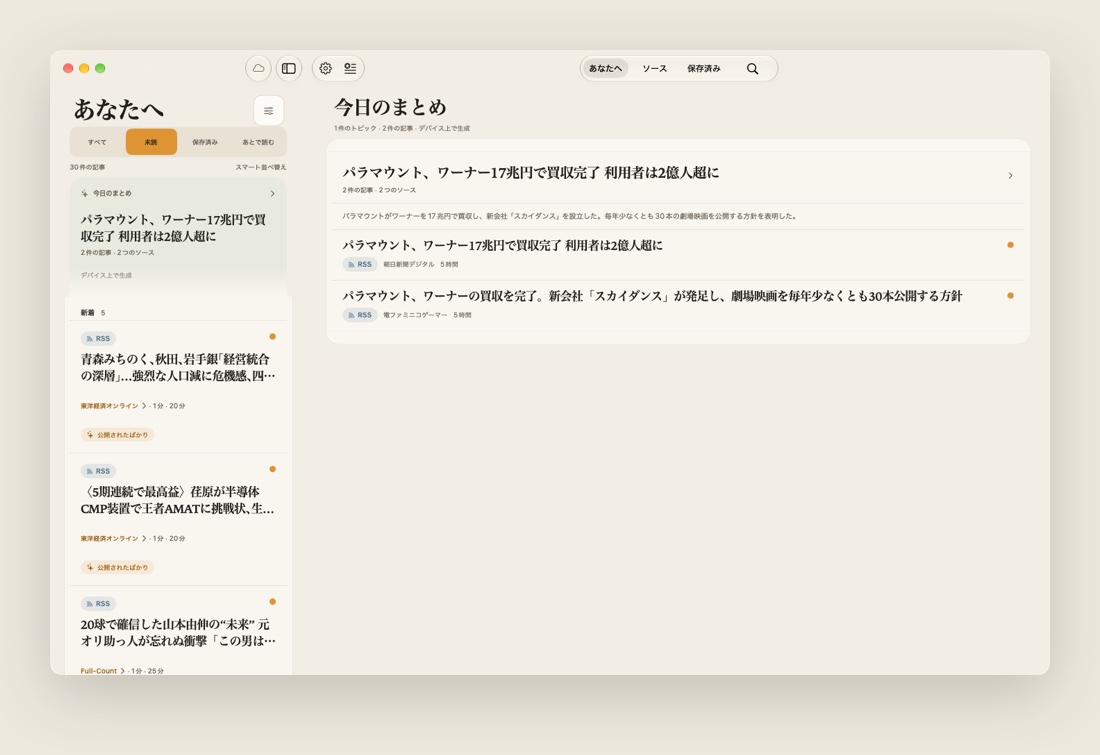This screenshot has height=755, width=1100.
Task: Click the 電ファミニコゲーマー source label
Action: tap(415, 315)
